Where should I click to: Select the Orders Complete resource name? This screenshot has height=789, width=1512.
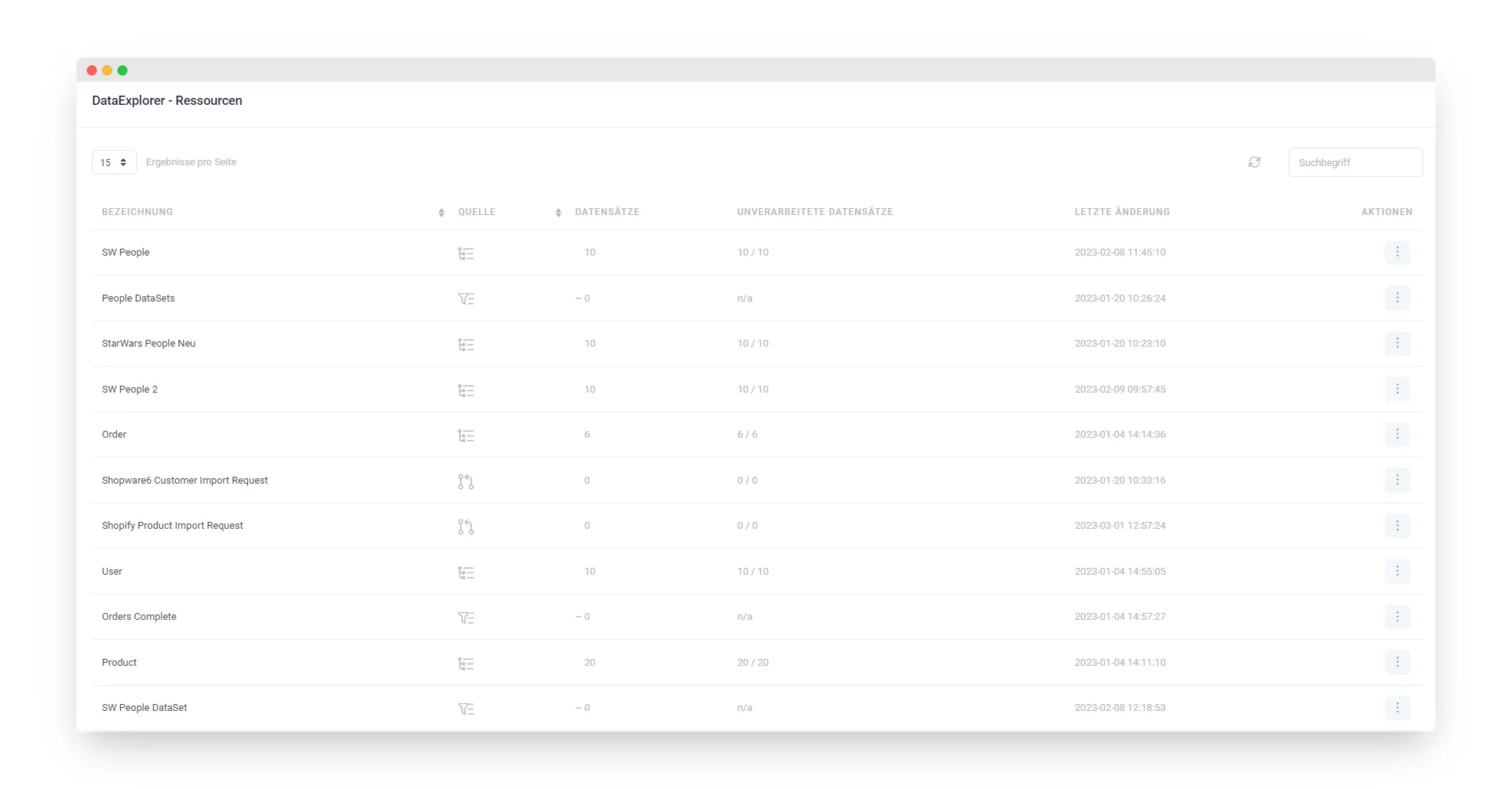139,617
